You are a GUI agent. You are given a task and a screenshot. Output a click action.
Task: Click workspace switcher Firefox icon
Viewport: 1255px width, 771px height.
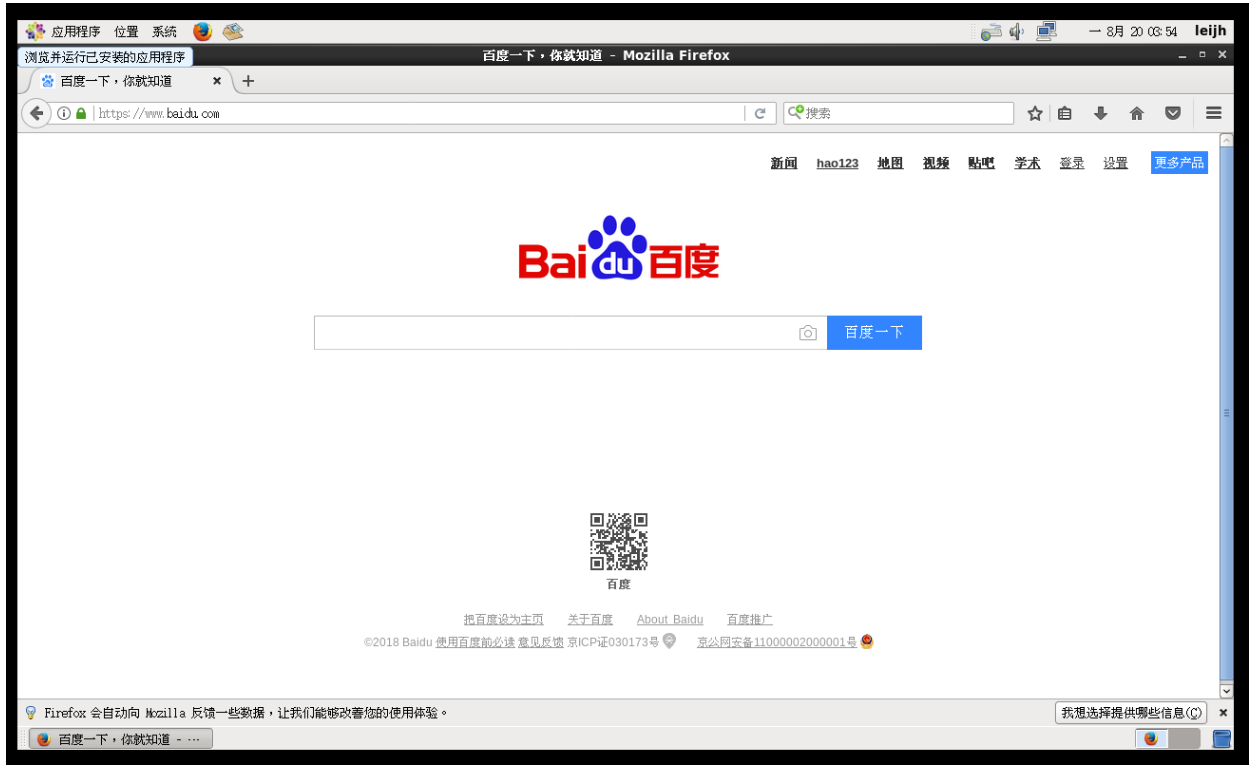(1151, 739)
